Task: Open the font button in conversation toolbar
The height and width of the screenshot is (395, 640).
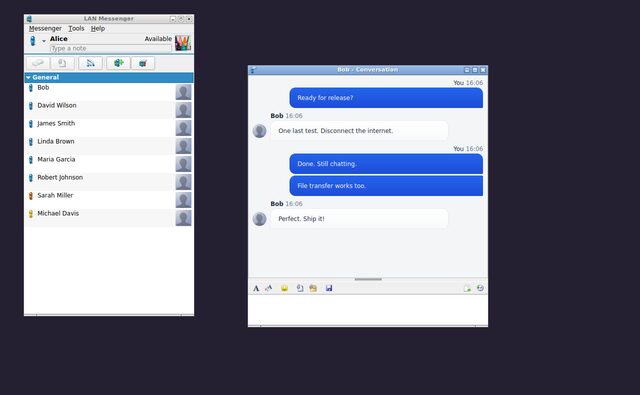Action: click(x=256, y=288)
